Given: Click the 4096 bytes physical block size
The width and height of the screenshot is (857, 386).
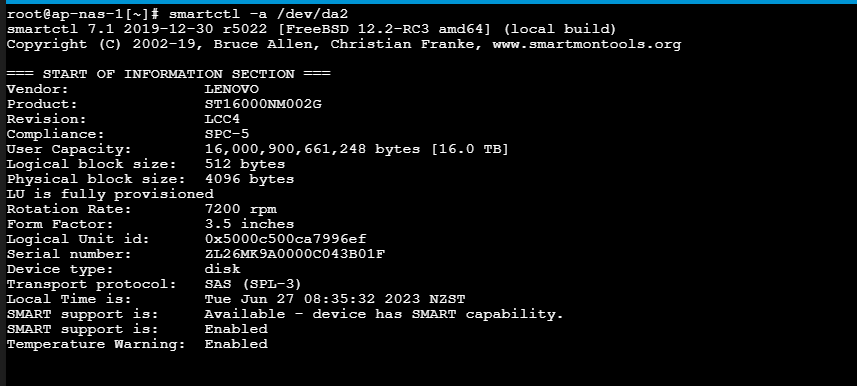Looking at the screenshot, I should [x=249, y=179].
